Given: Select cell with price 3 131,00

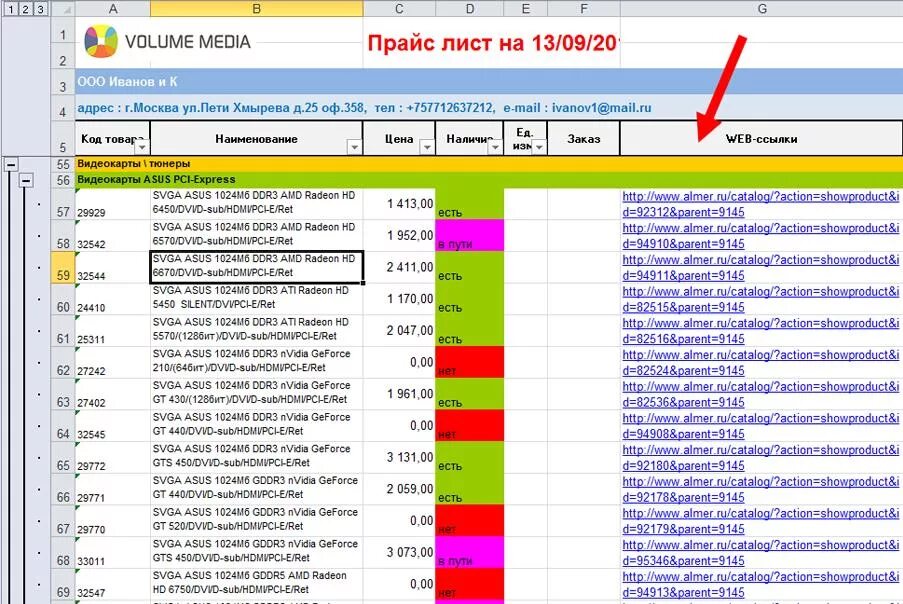Looking at the screenshot, I should pos(399,457).
